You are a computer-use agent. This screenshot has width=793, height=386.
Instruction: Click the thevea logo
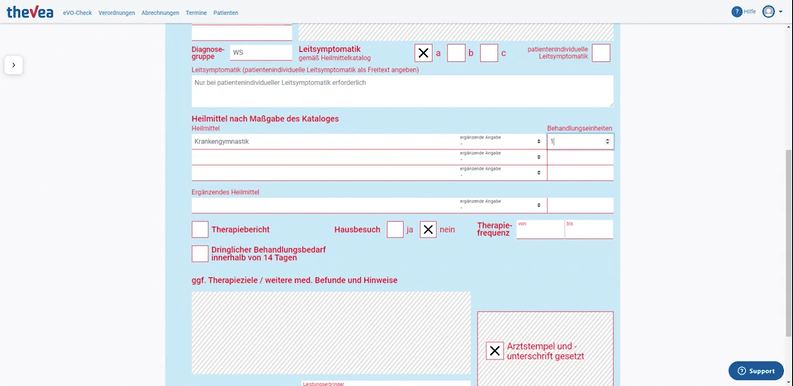[x=30, y=12]
